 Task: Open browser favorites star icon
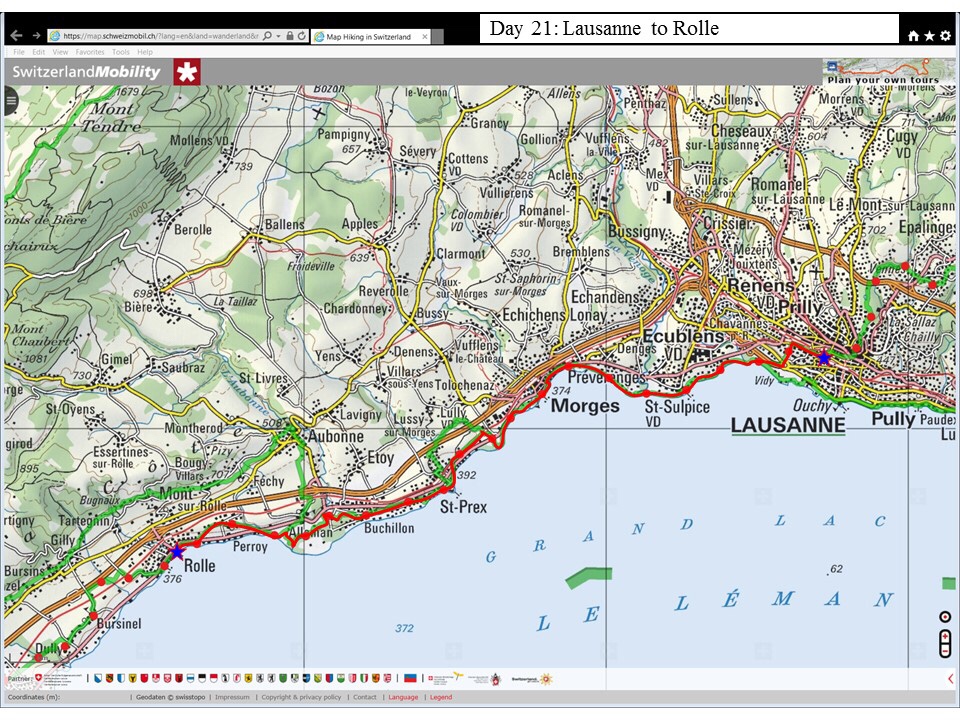pyautogui.click(x=929, y=36)
